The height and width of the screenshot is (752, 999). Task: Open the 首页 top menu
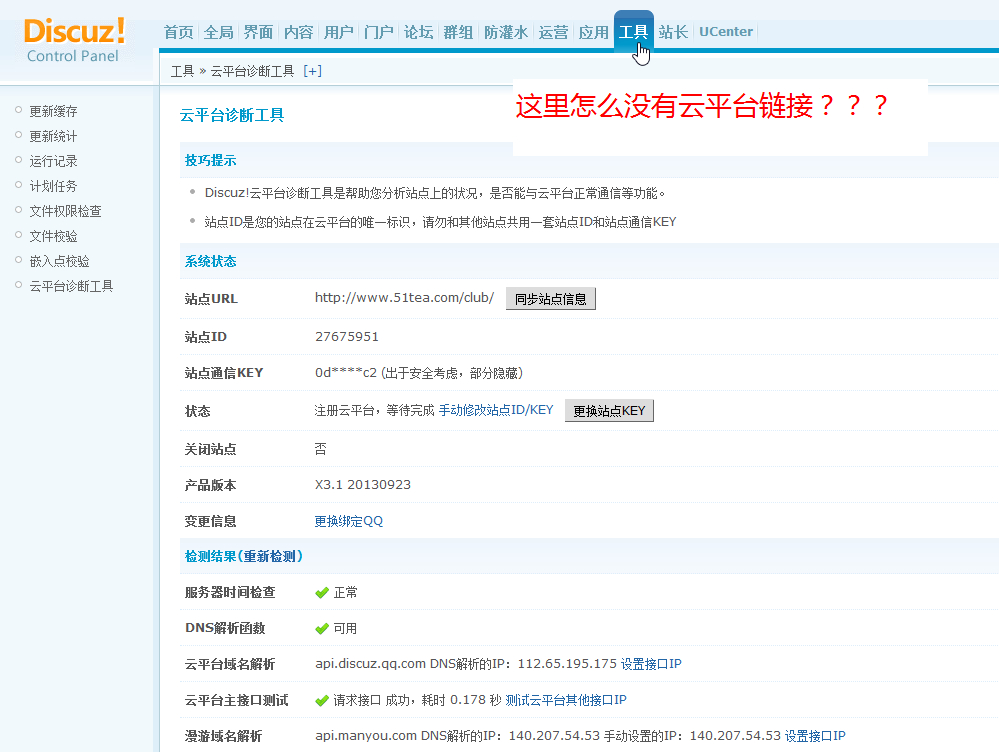pyautogui.click(x=178, y=32)
